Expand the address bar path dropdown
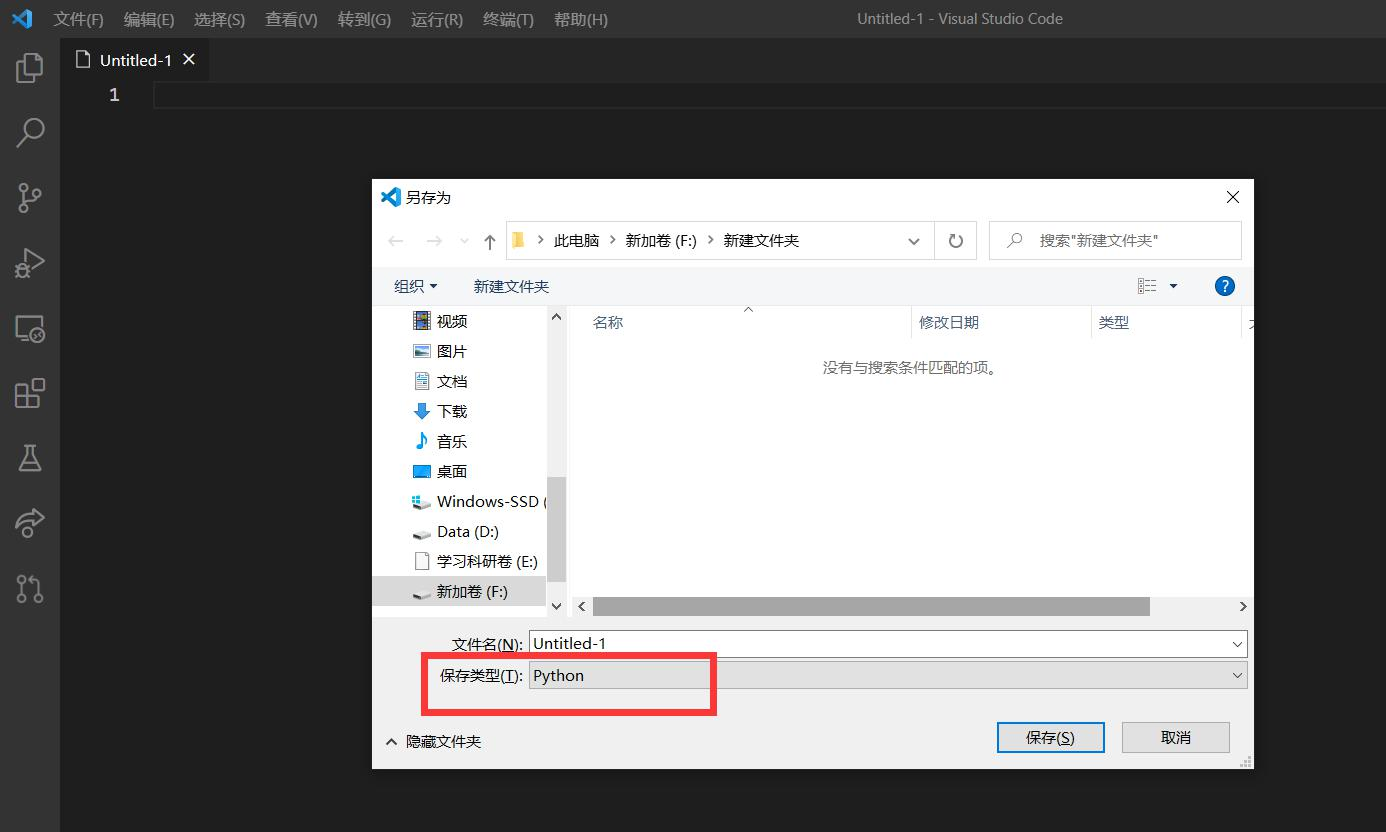The height and width of the screenshot is (832, 1386). (913, 240)
